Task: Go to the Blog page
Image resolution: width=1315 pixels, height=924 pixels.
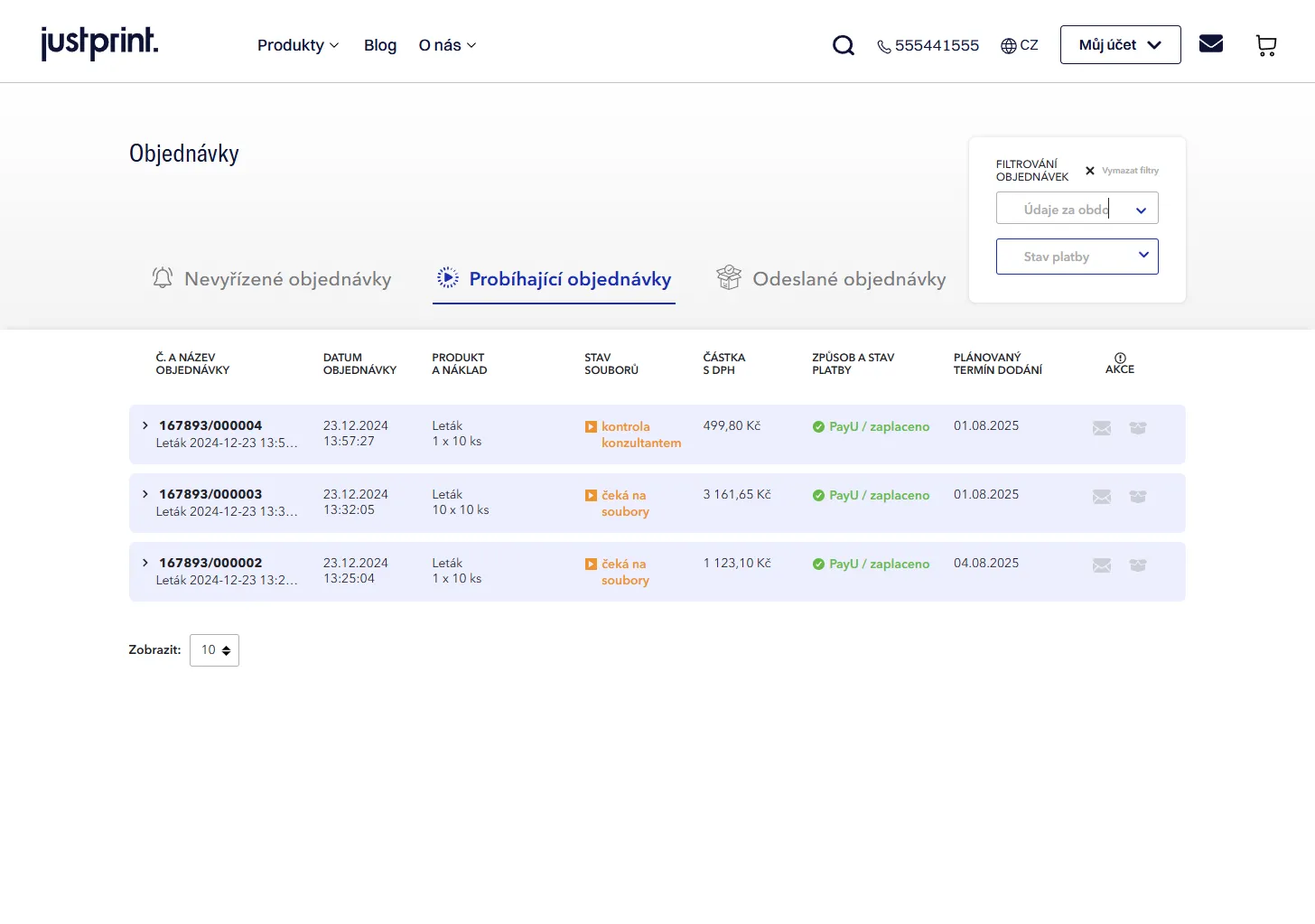Action: pyautogui.click(x=380, y=45)
